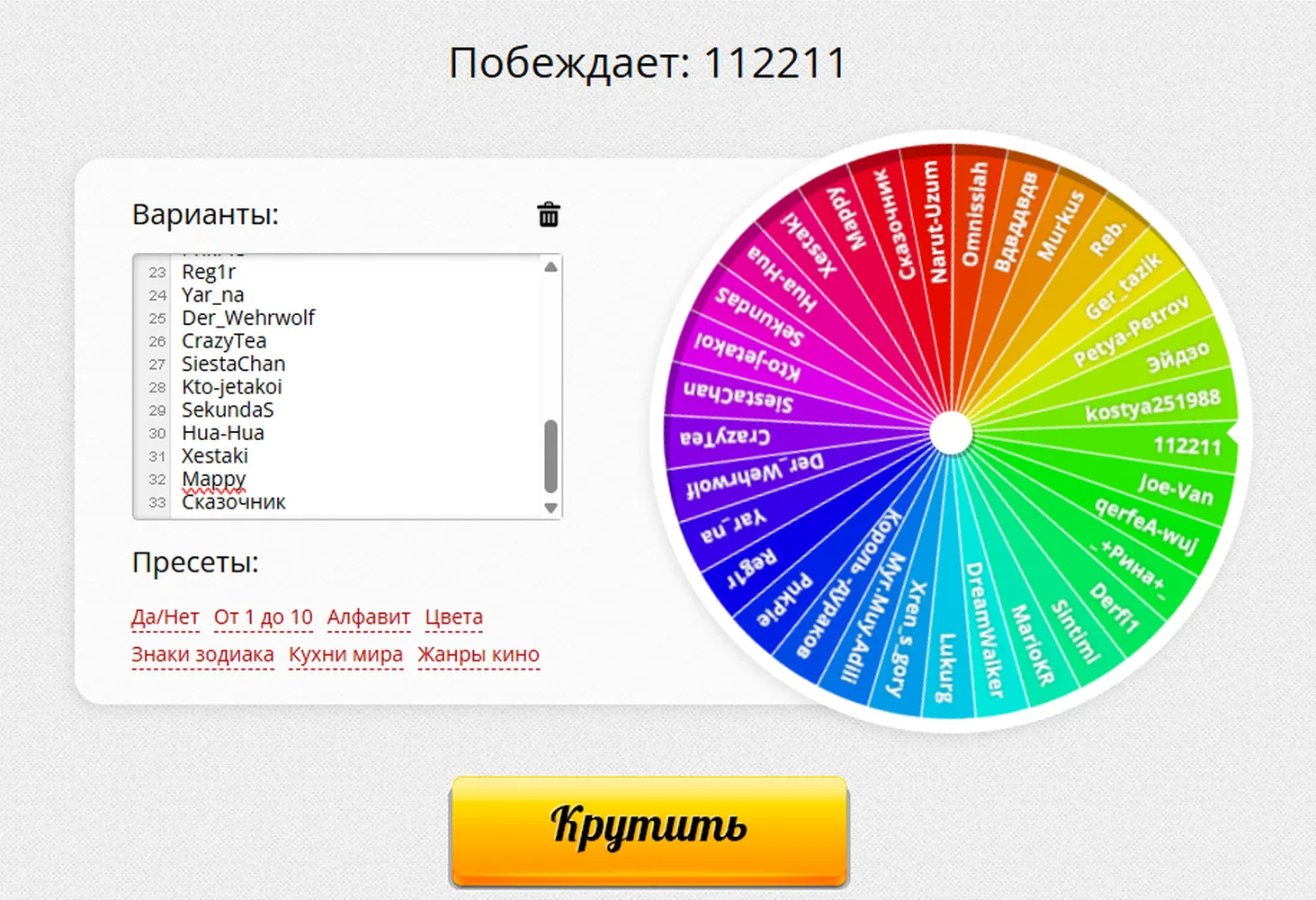Apply the Кухни мира preset

[x=345, y=655]
